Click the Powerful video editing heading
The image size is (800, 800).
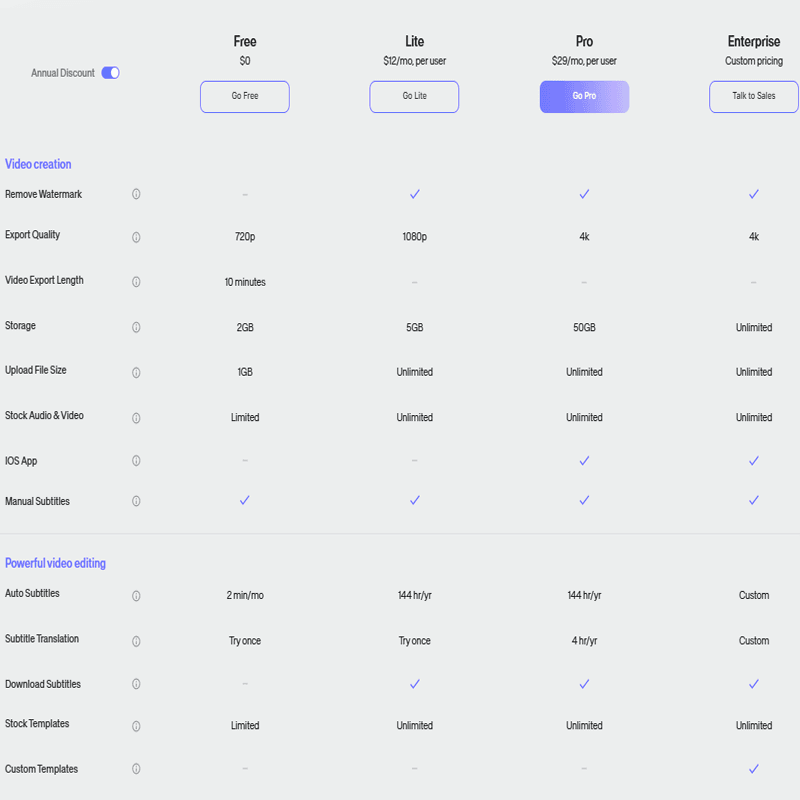point(55,563)
